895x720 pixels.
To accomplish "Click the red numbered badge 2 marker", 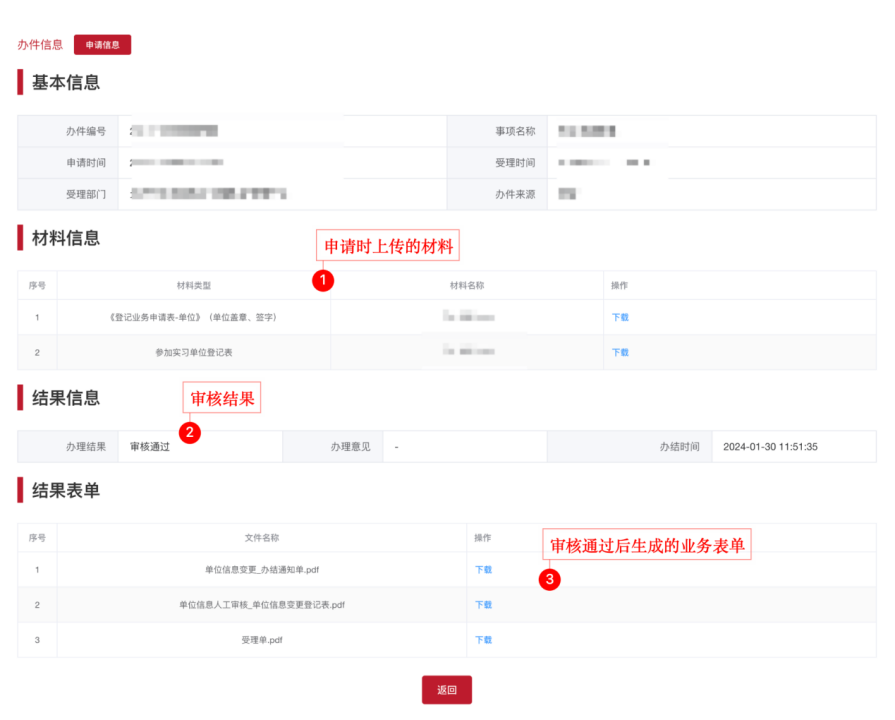I will point(189,433).
